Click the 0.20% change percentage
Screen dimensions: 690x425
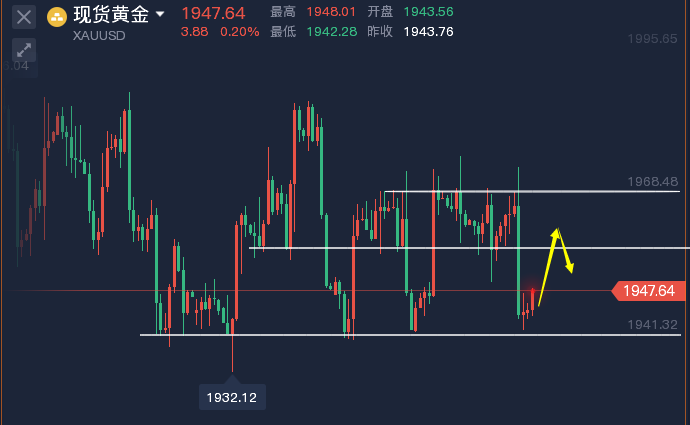[240, 32]
